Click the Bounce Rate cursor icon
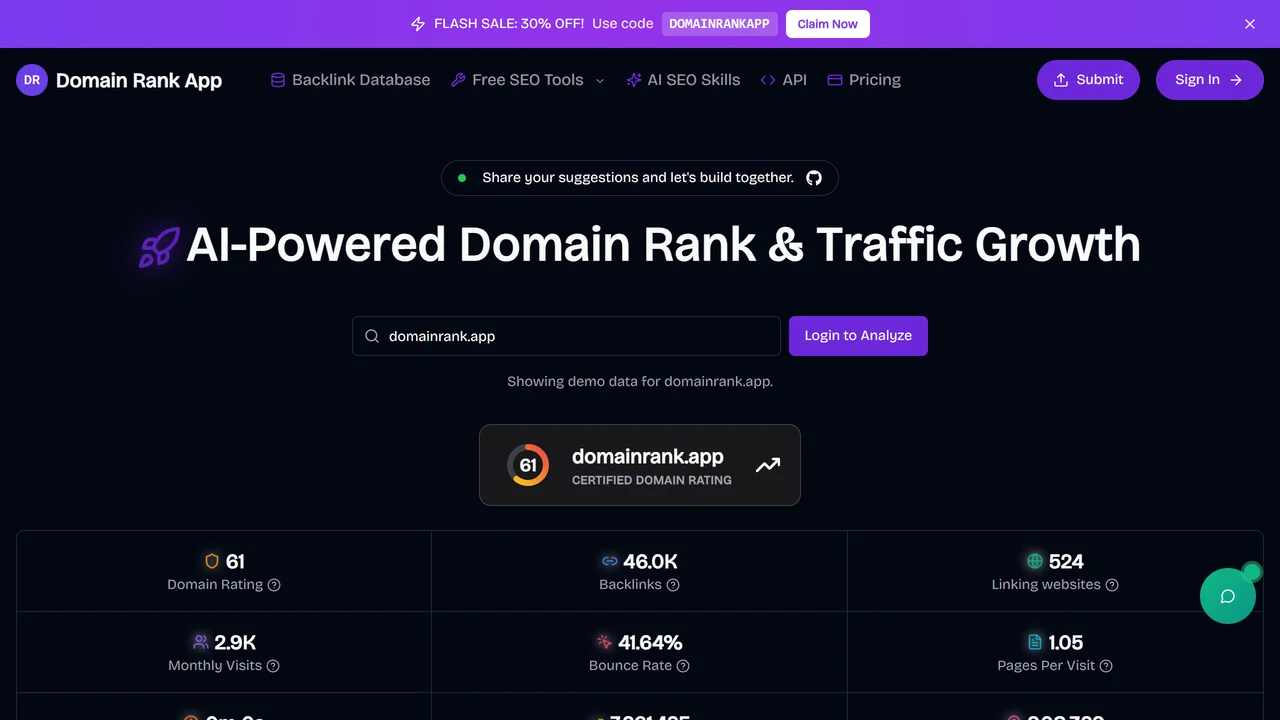 click(x=605, y=642)
